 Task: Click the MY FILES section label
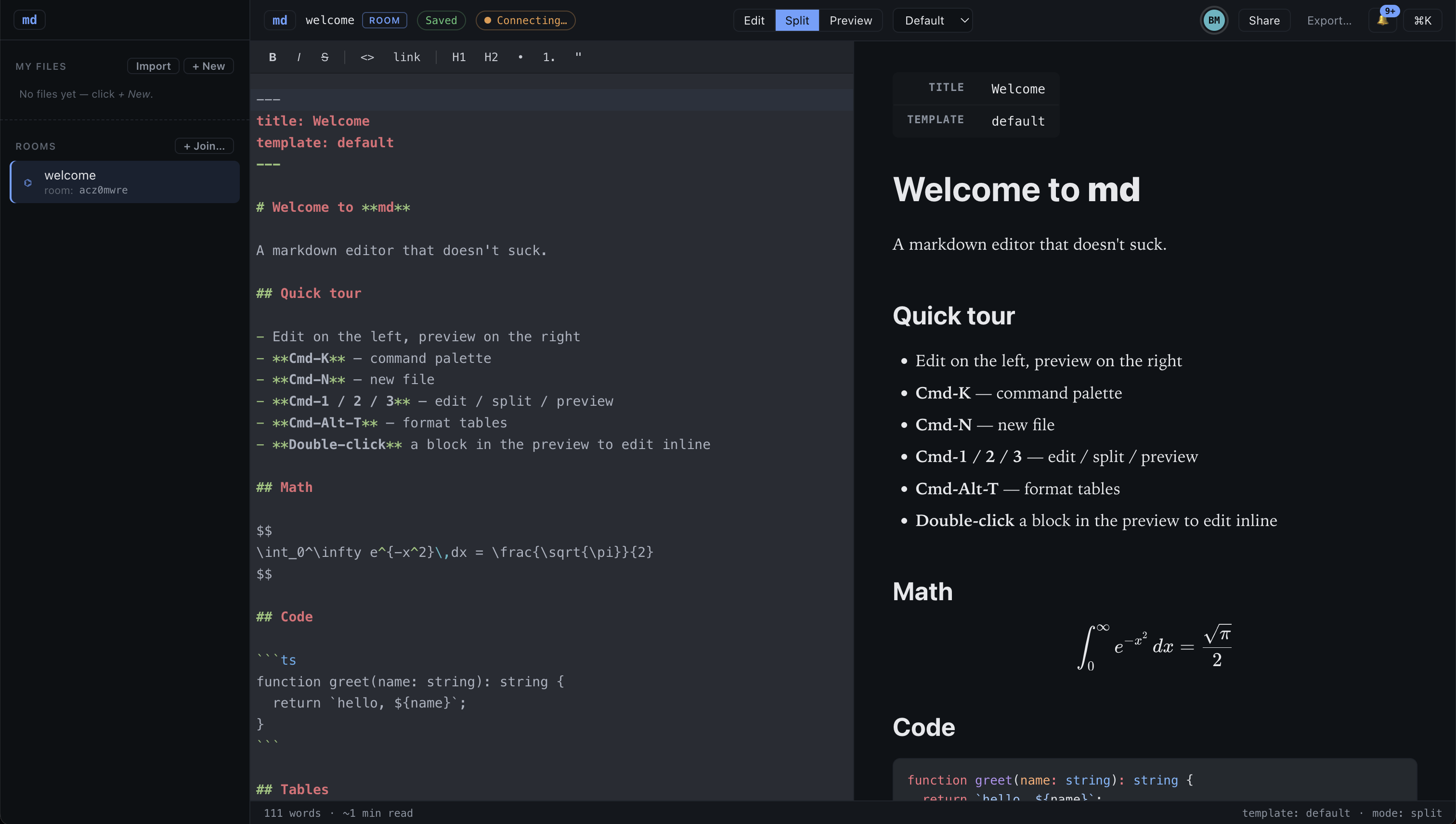tap(41, 66)
